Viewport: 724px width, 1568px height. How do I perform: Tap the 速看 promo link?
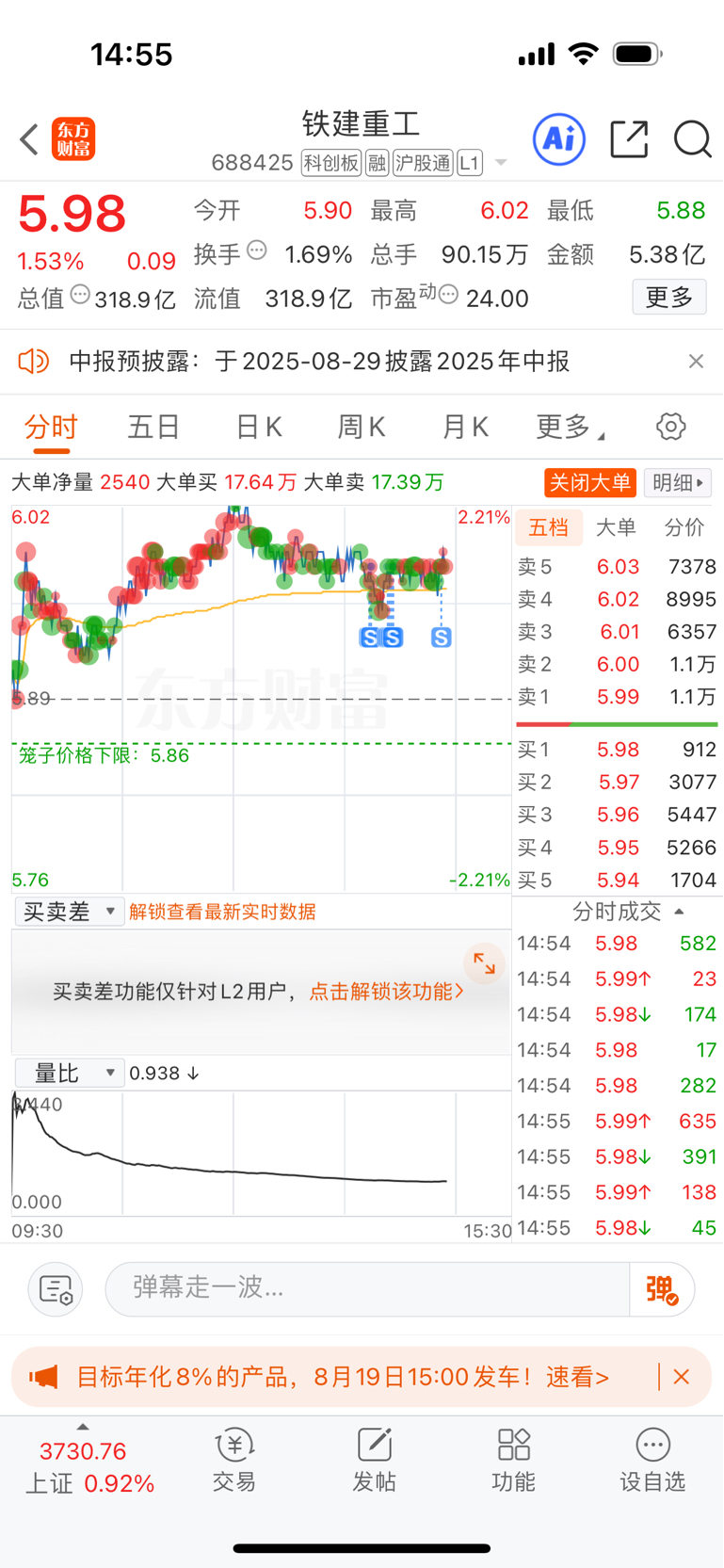pos(577,1377)
